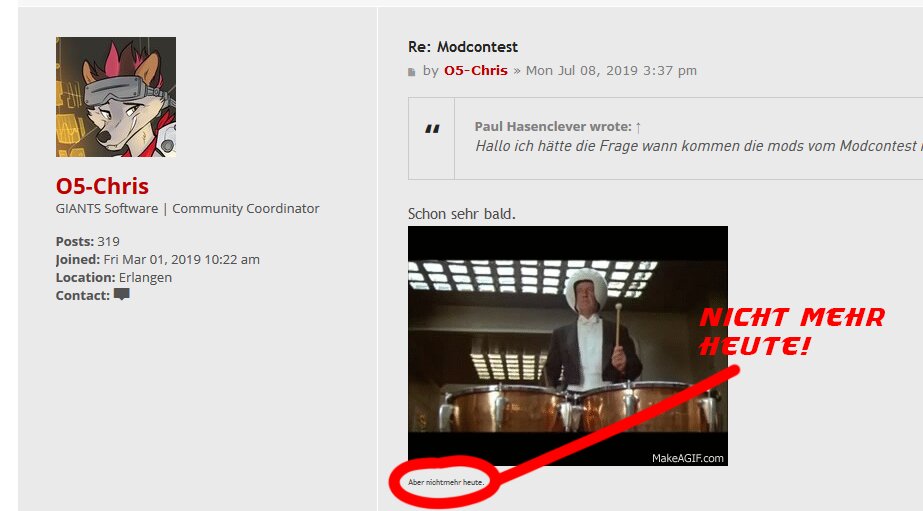Click the small 'Aber nichtmehr heute.' text

[x=446, y=482]
